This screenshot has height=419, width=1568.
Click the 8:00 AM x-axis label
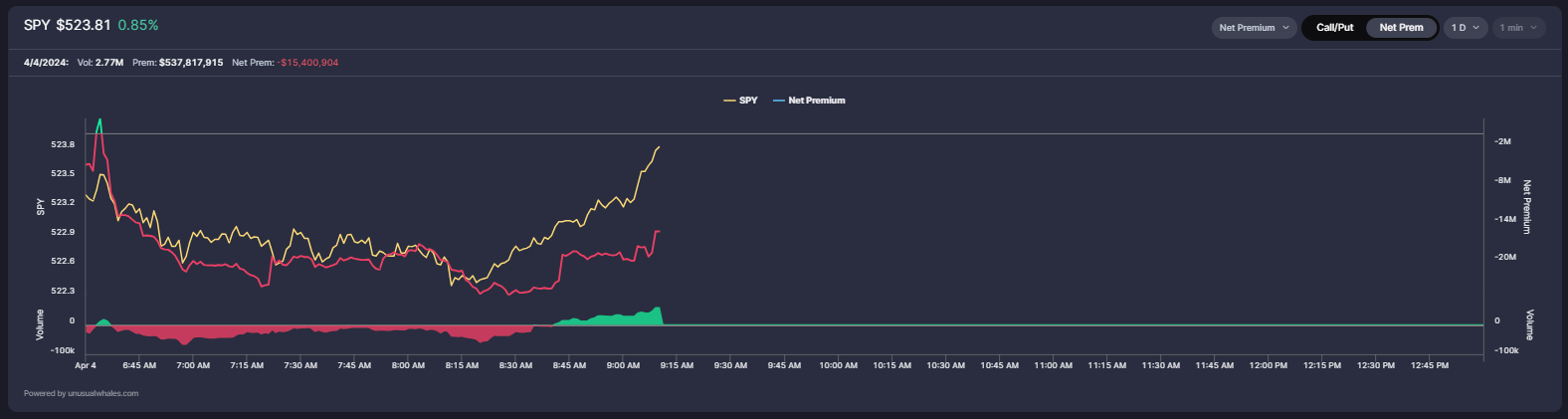pyautogui.click(x=408, y=365)
